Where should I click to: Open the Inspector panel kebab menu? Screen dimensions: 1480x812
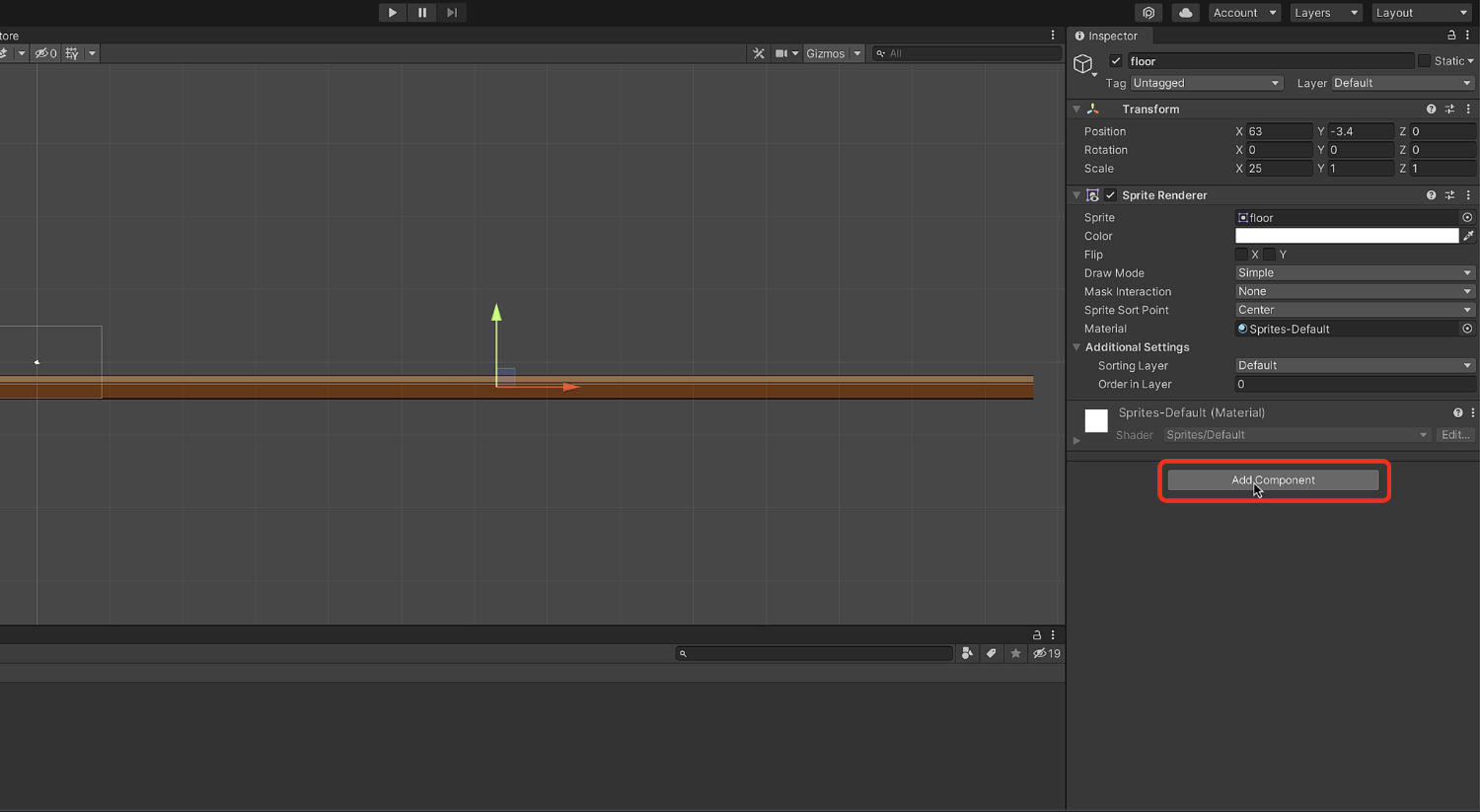[1467, 36]
